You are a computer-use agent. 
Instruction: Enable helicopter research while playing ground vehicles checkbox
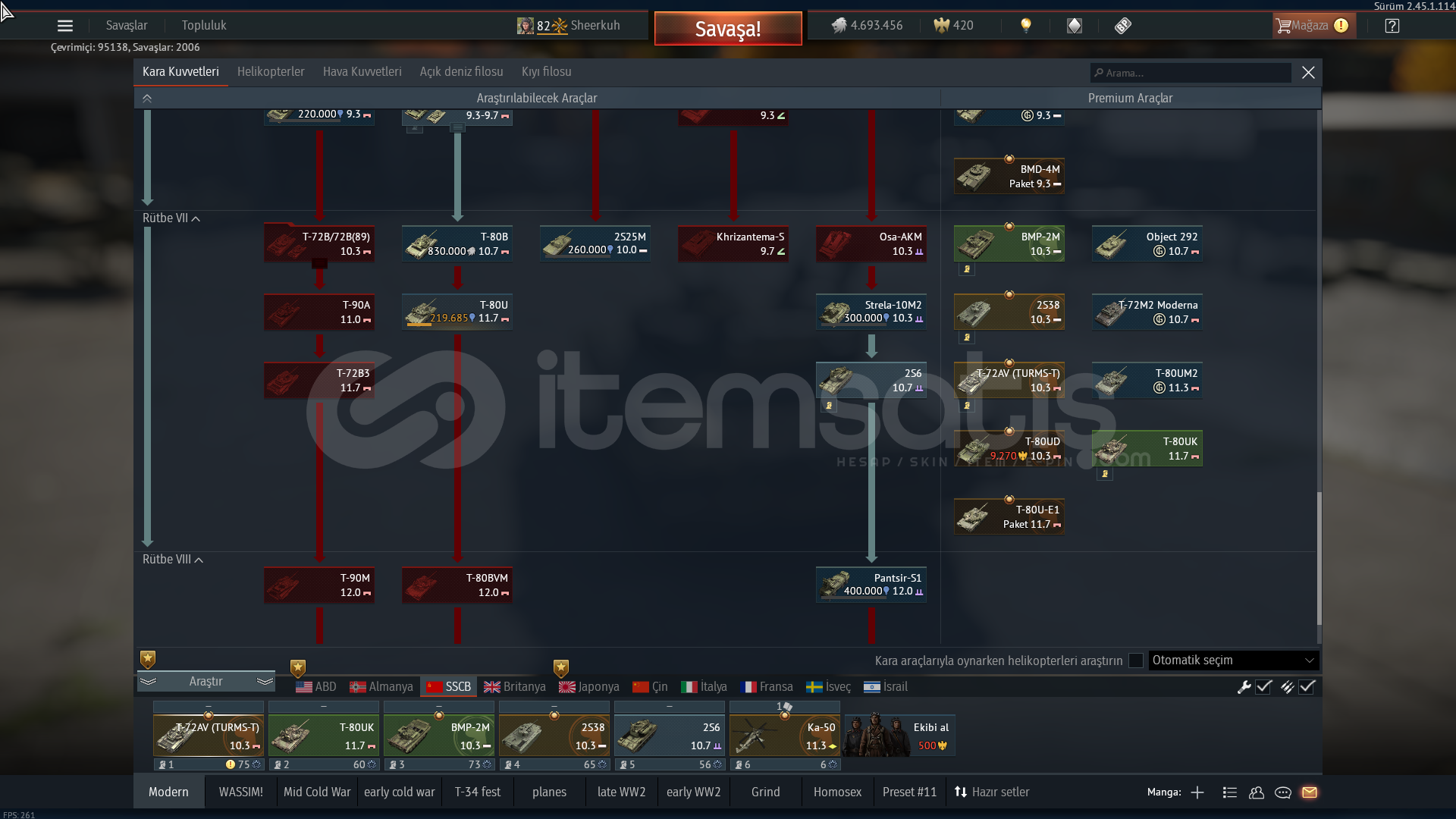[x=1136, y=661]
